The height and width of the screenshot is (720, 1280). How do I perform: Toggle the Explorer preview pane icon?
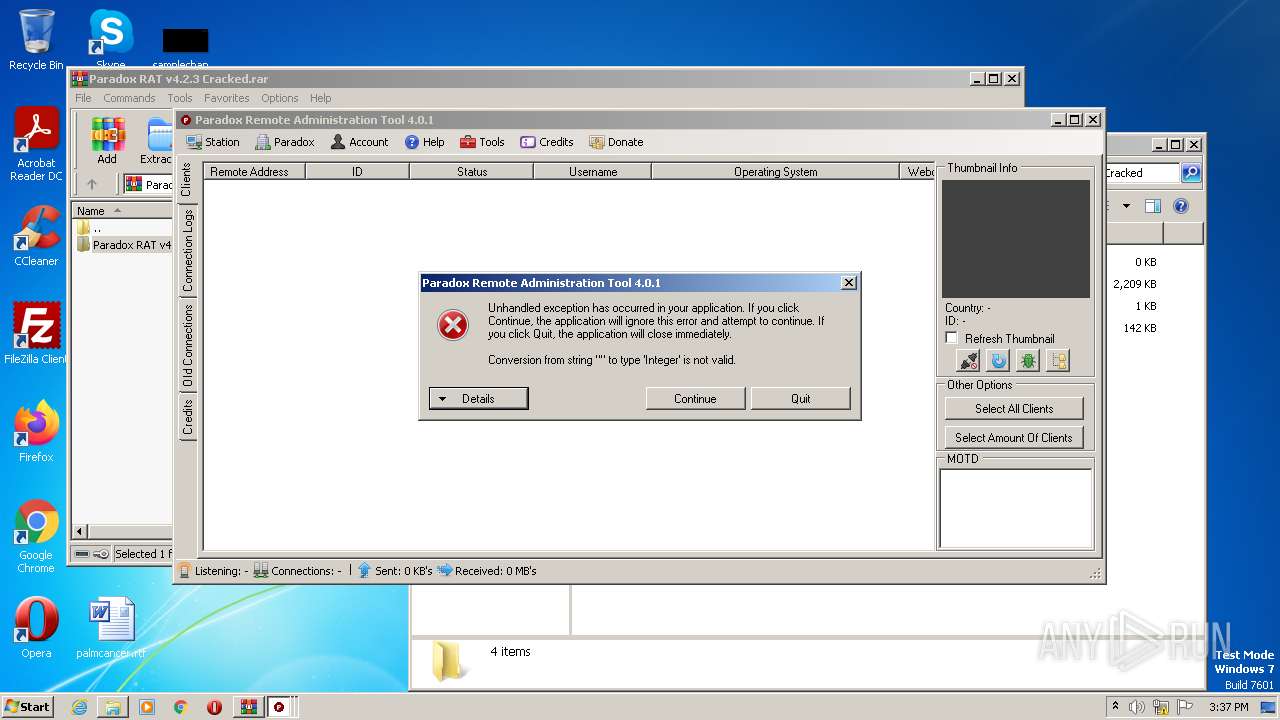click(1152, 206)
